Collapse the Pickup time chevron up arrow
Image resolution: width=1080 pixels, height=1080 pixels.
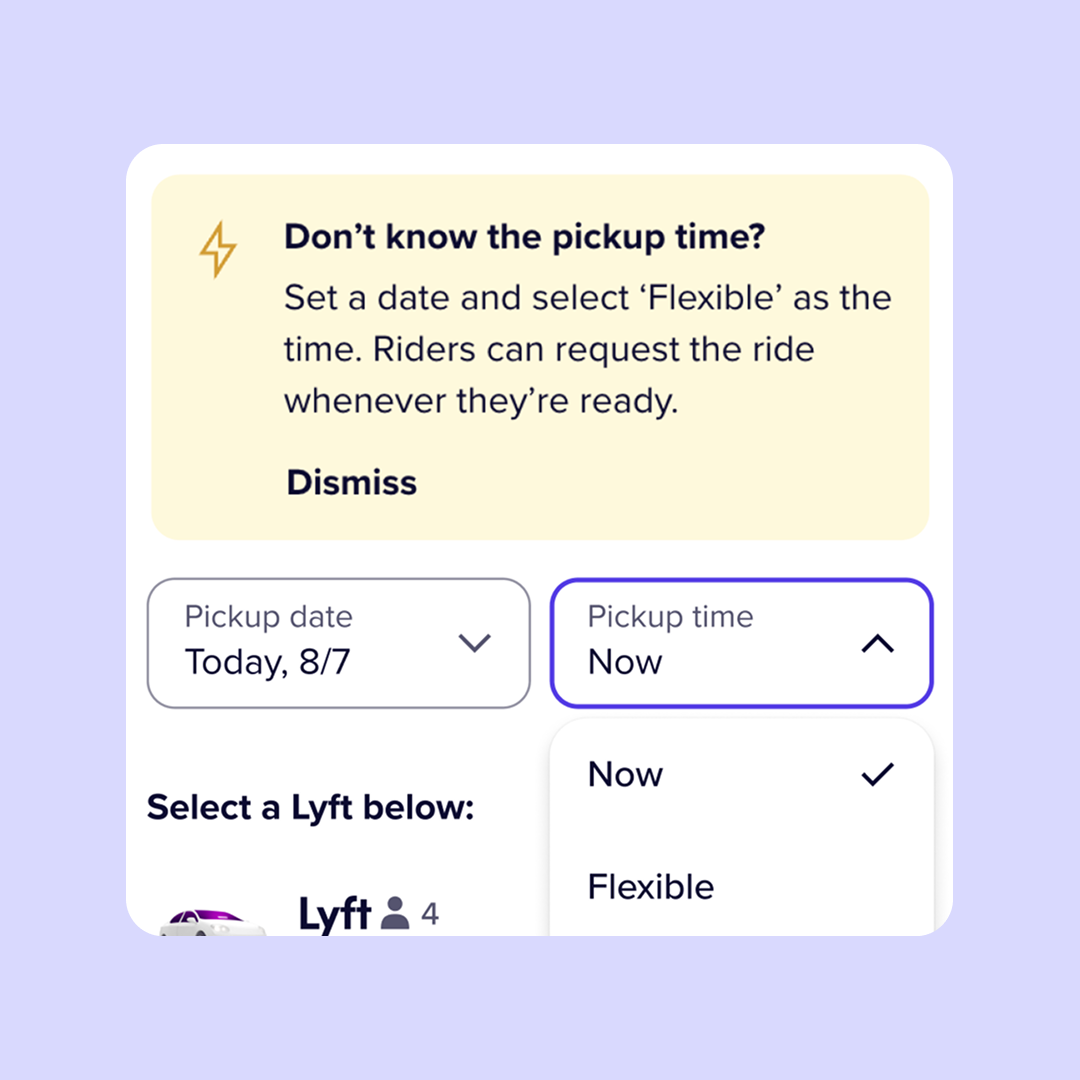click(x=877, y=645)
